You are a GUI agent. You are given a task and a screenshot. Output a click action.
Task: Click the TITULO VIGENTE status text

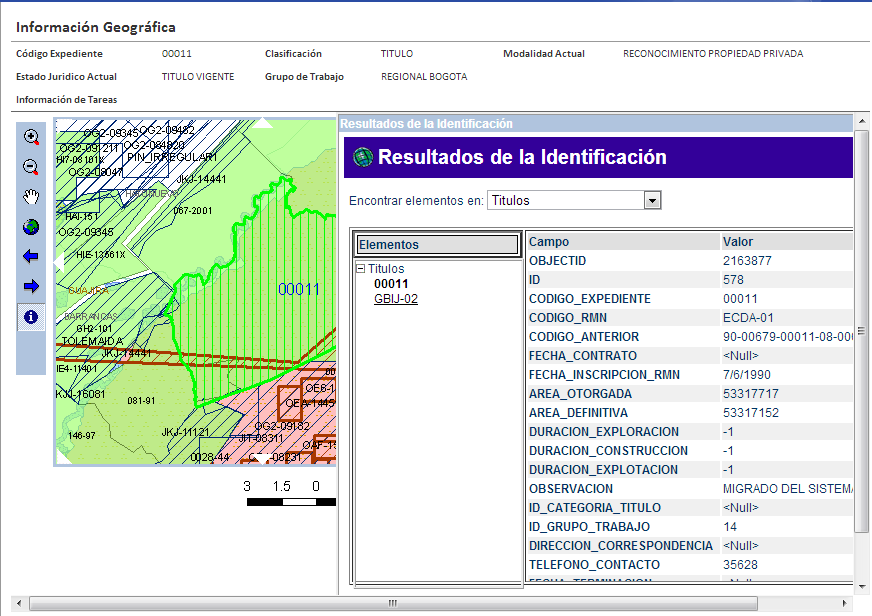click(x=198, y=77)
